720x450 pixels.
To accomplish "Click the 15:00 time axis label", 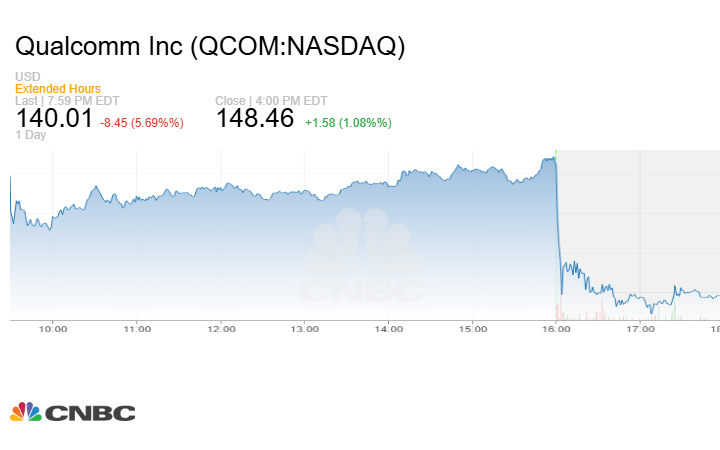I will (473, 328).
